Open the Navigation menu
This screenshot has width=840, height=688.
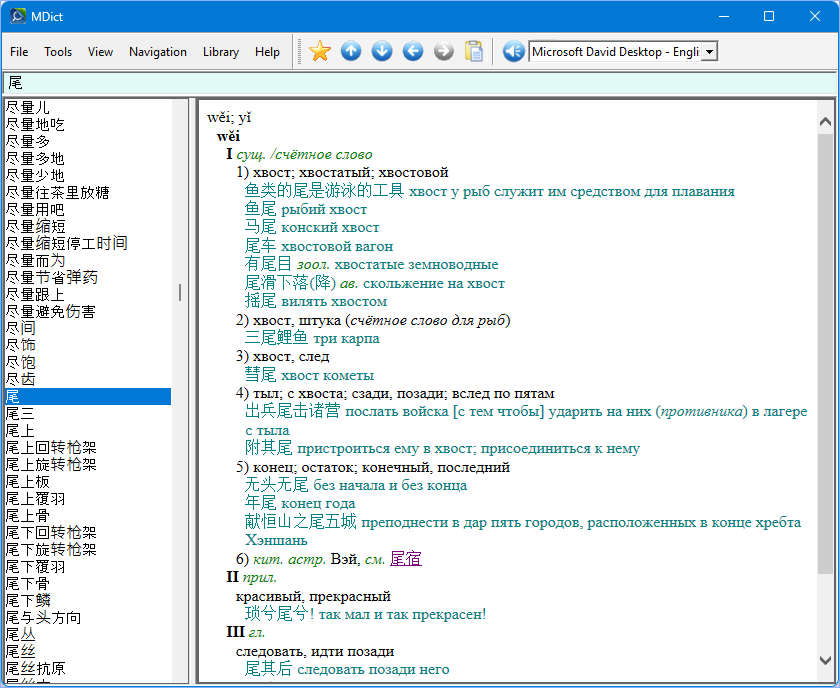click(x=158, y=52)
